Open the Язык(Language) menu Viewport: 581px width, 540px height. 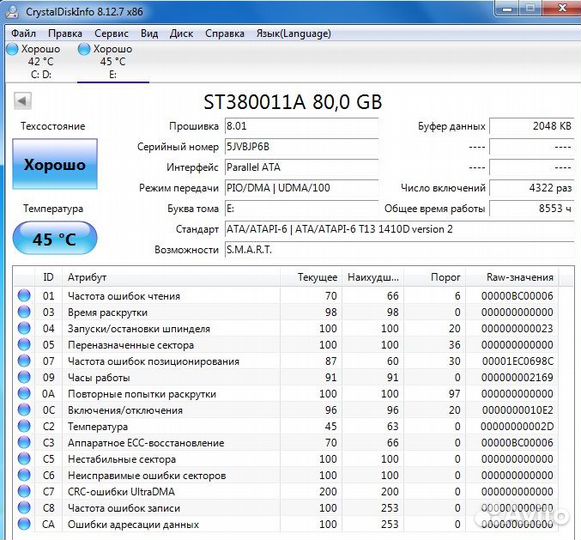coord(293,33)
